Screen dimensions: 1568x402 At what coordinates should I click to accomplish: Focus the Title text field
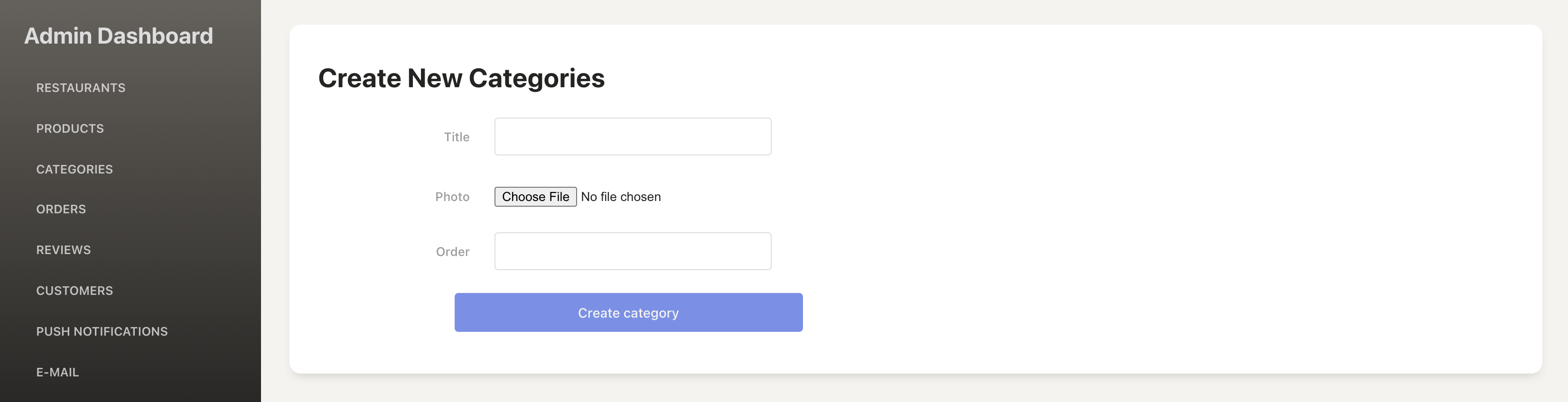[x=633, y=137]
